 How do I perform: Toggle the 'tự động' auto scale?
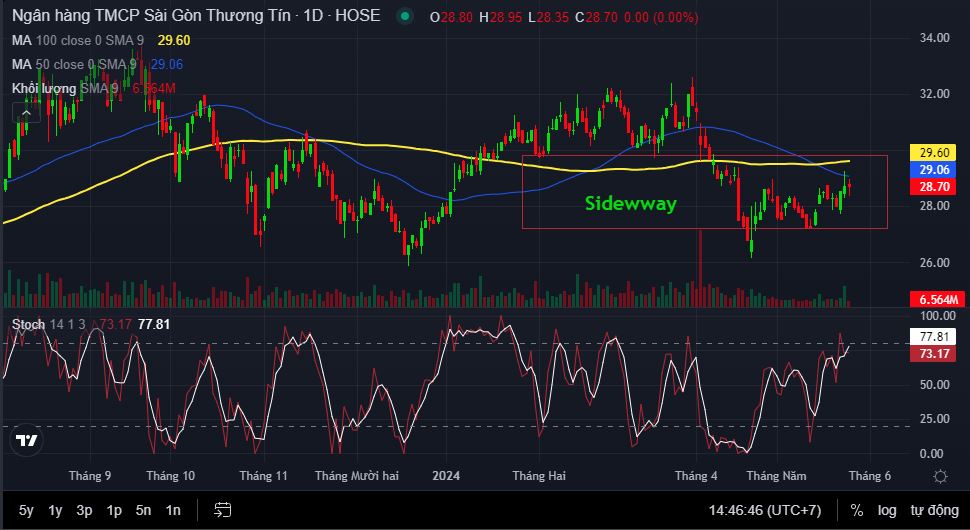[932, 510]
